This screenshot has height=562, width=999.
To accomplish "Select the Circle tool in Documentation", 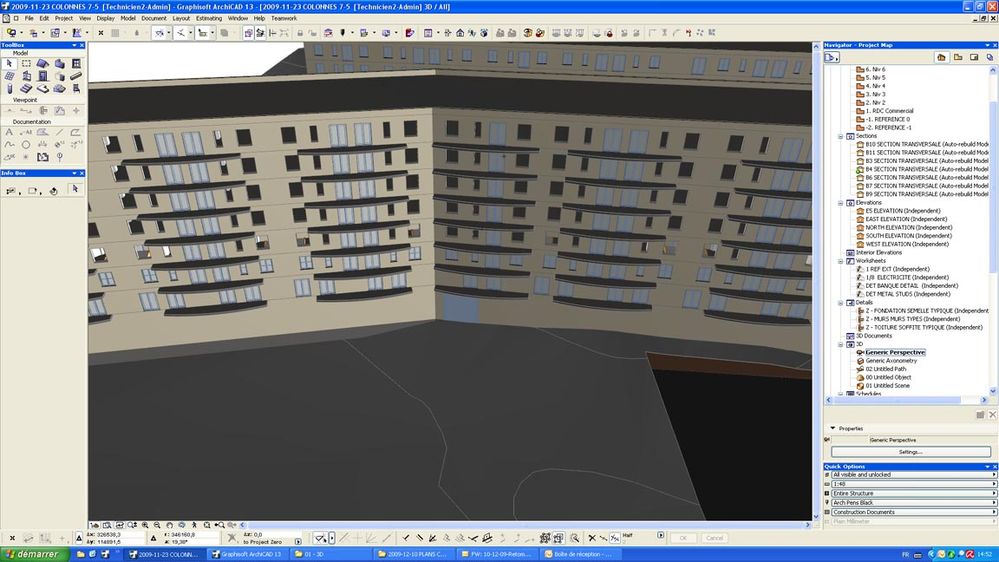I will click(26, 145).
